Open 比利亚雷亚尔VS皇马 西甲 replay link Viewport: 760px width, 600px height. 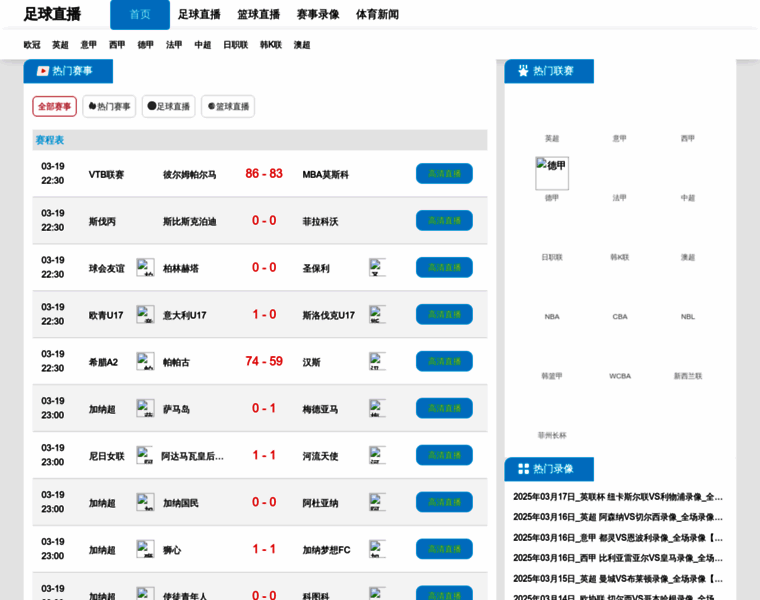(x=618, y=558)
